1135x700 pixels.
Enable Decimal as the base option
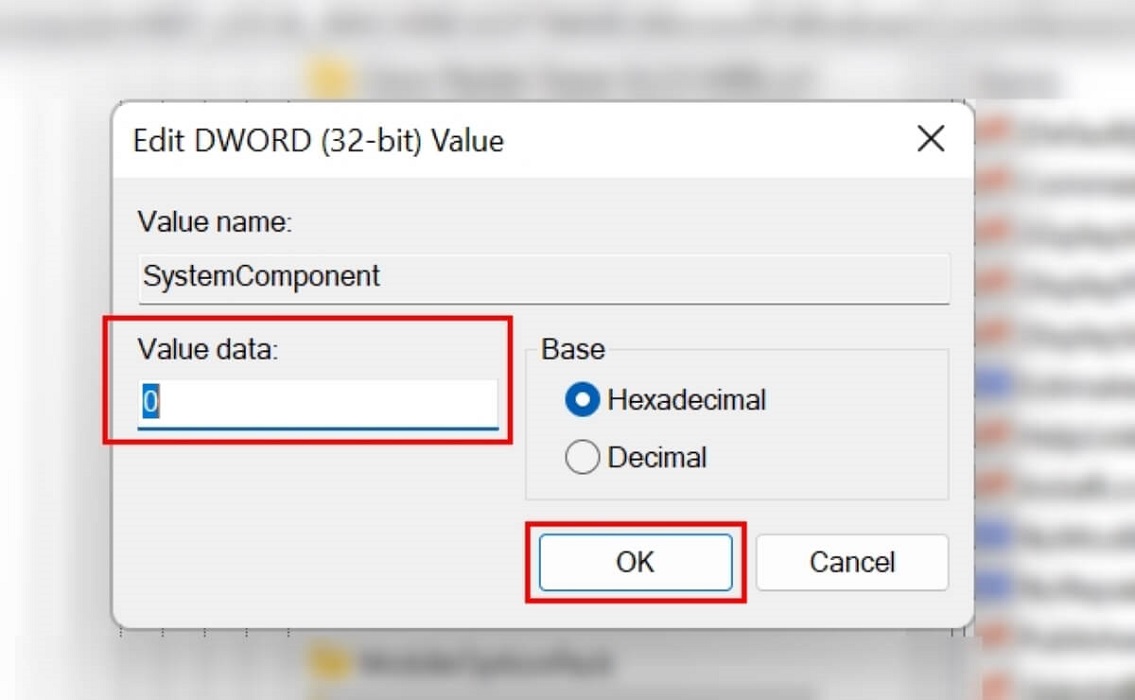(x=582, y=457)
